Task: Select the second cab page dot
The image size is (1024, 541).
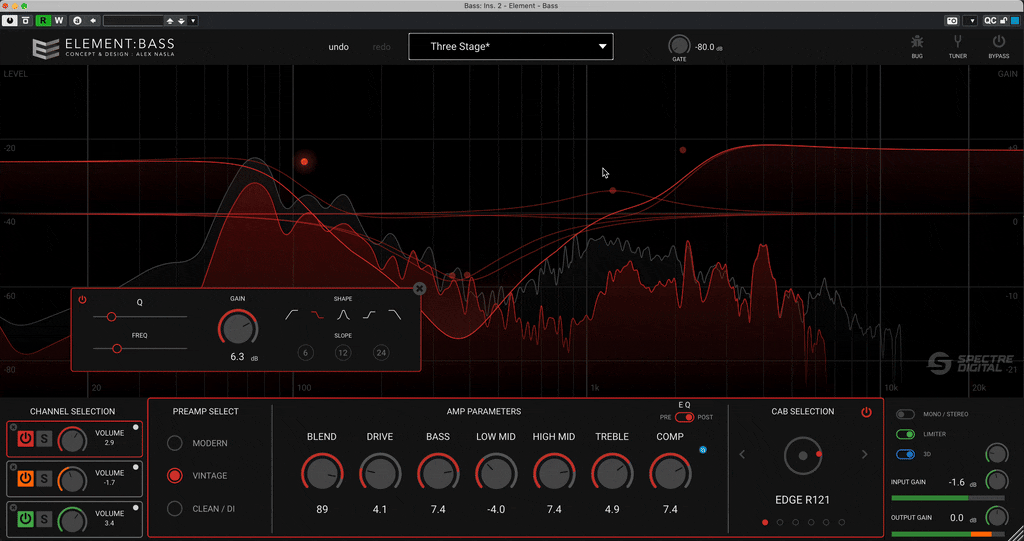Action: coord(780,522)
